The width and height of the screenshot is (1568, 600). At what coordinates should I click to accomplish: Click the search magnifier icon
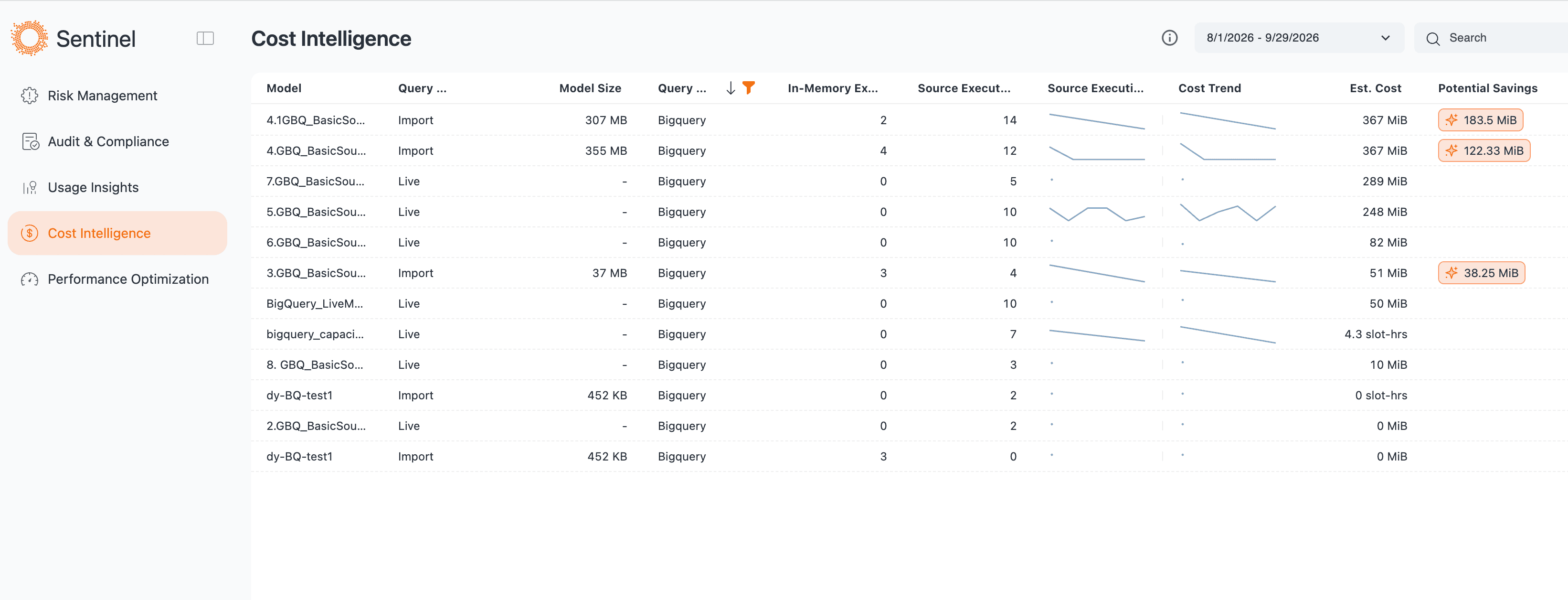point(1433,38)
